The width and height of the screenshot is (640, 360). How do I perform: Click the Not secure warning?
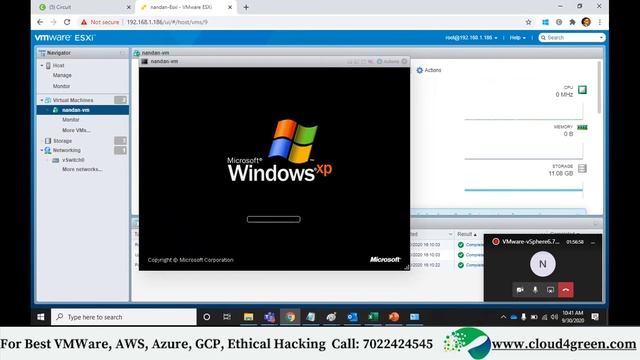pyautogui.click(x=100, y=22)
